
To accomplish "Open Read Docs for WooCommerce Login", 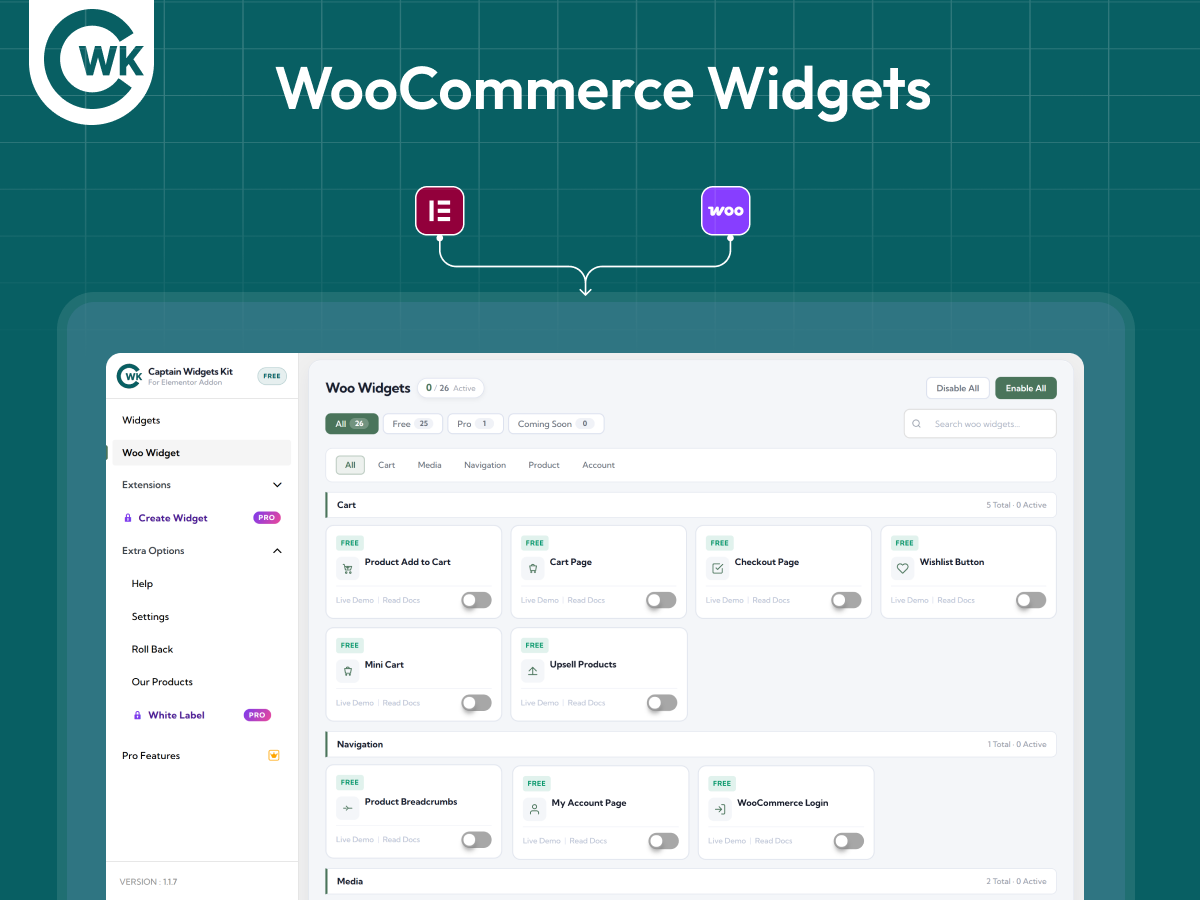I will [x=773, y=841].
